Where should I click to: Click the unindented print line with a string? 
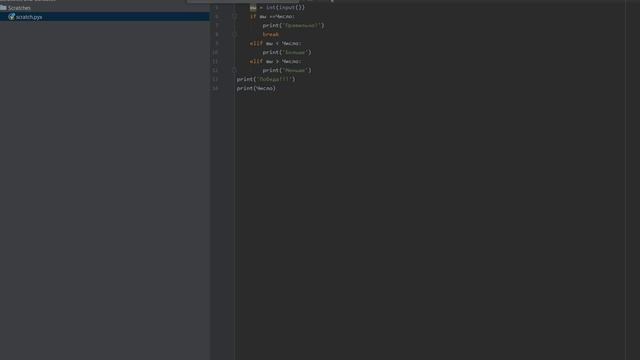tap(266, 79)
